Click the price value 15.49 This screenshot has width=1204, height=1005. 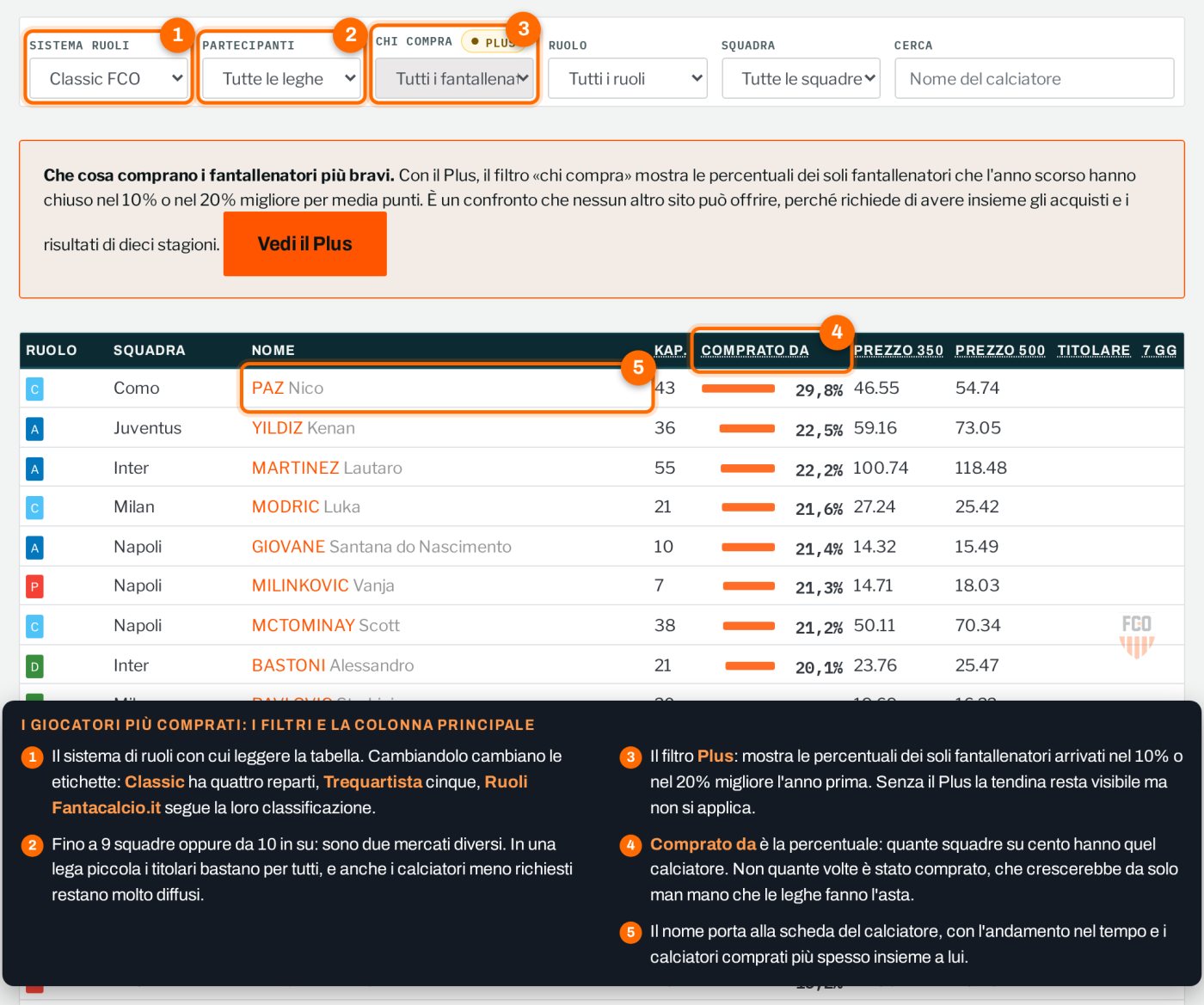click(x=977, y=547)
